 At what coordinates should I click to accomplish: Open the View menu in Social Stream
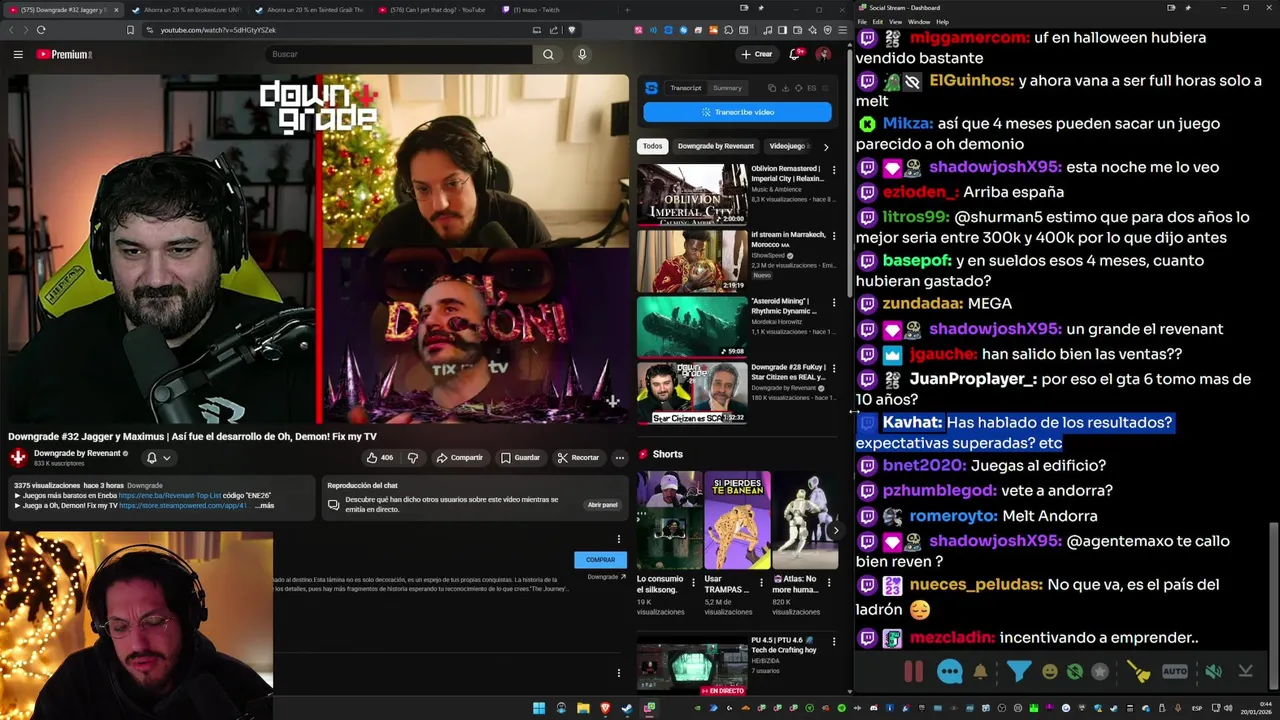click(x=895, y=21)
